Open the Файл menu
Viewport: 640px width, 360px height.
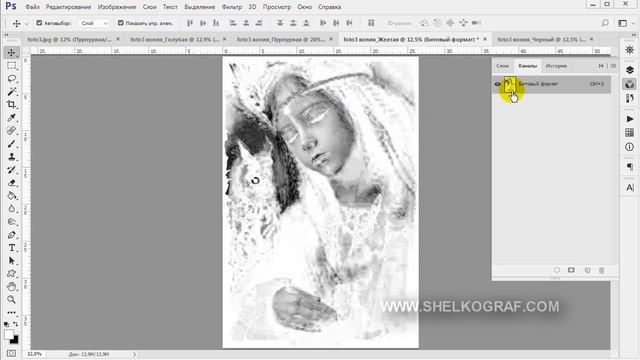32,7
